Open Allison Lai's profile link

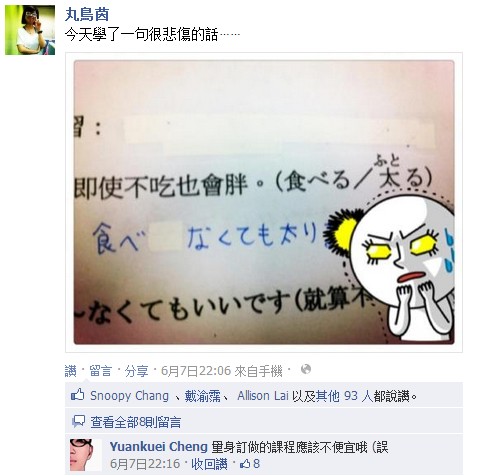tap(263, 396)
